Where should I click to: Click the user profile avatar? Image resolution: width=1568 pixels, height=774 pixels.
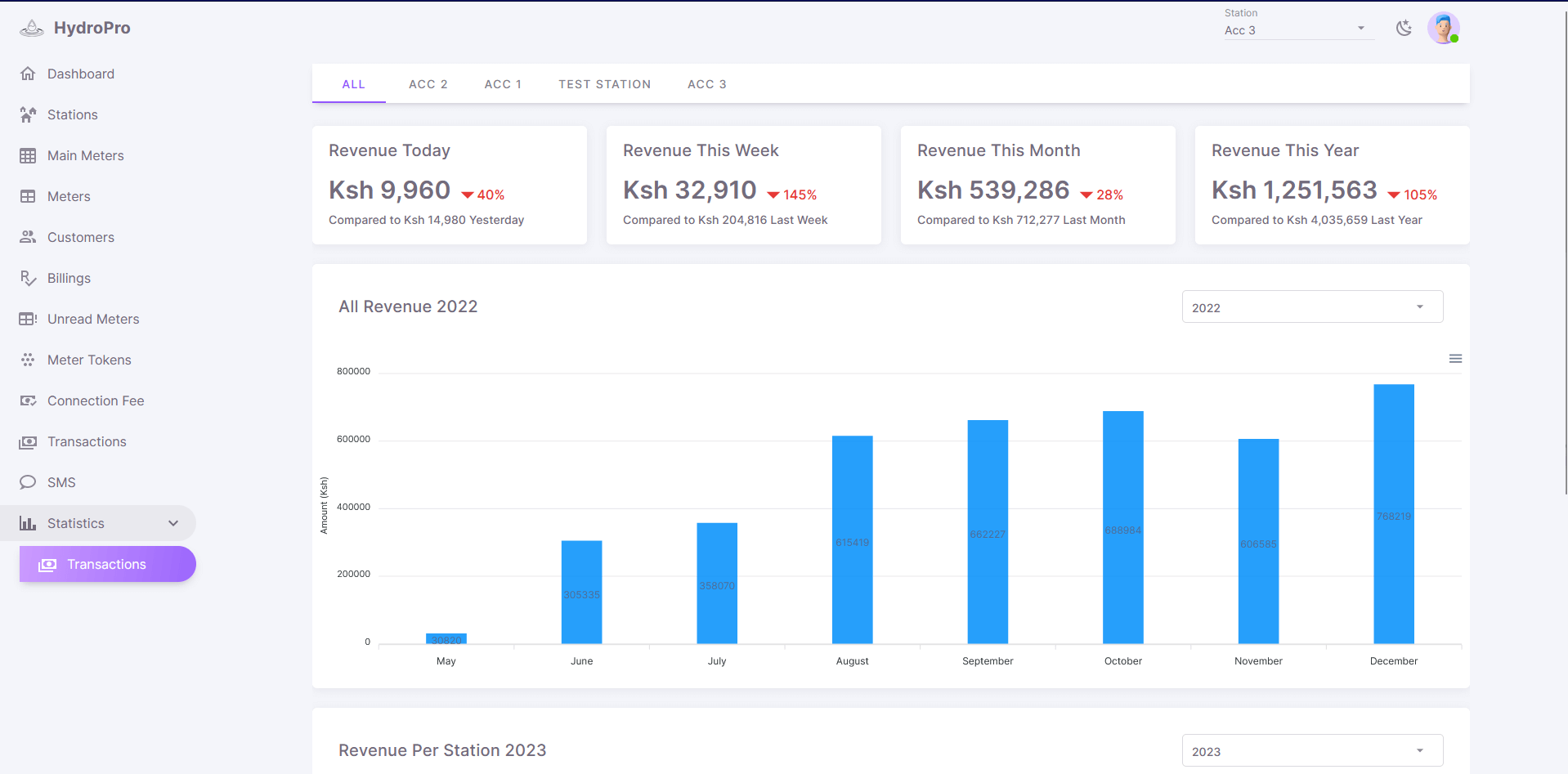pyautogui.click(x=1443, y=29)
